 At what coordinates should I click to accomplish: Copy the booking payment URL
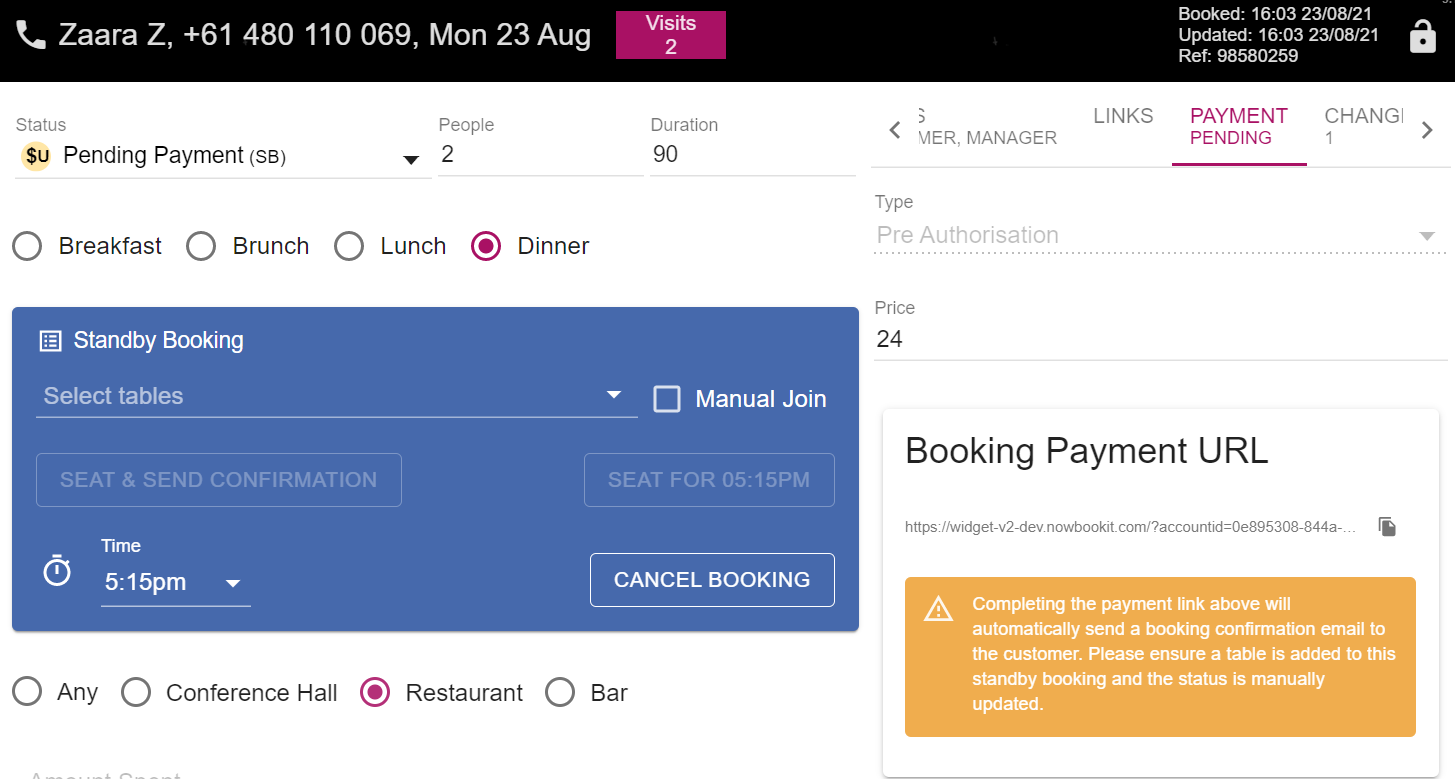1387,527
